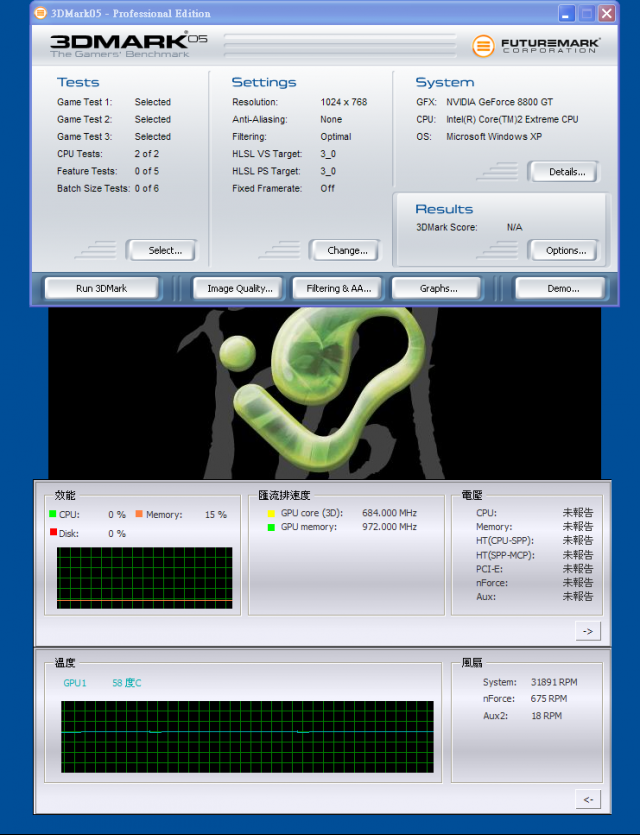Viewport: 640px width, 835px height.
Task: Click the Memory 15 % usage value
Action: coord(216,514)
